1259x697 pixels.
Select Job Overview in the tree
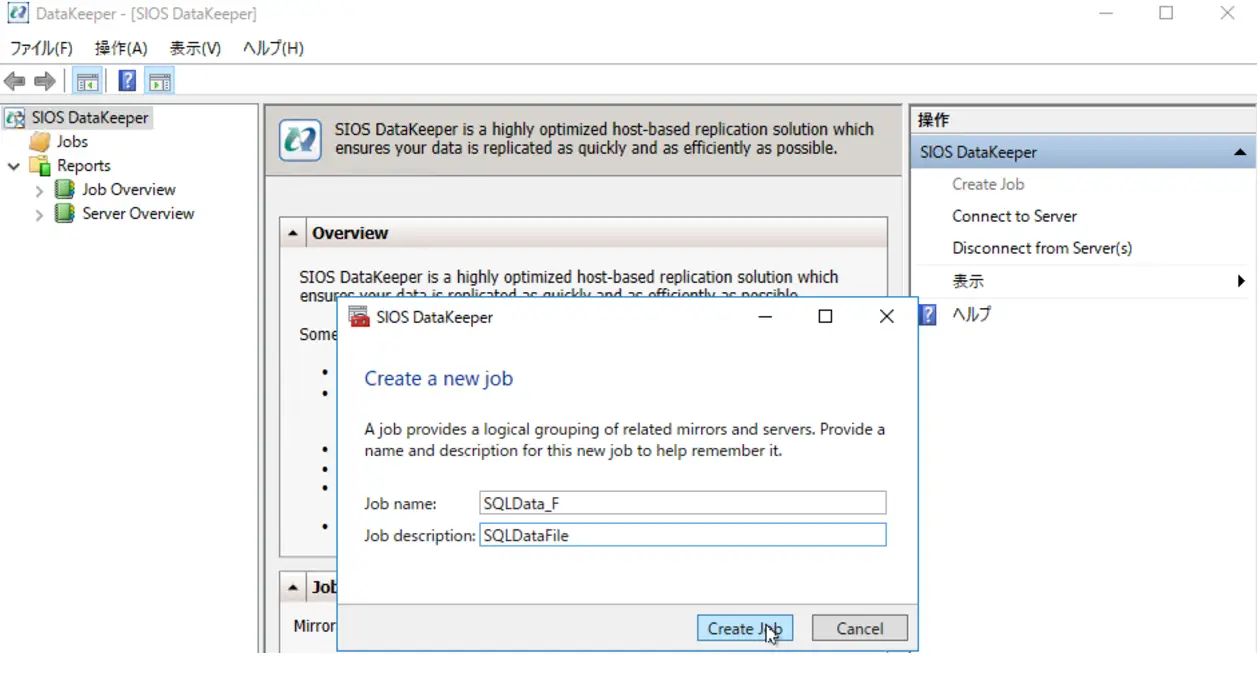coord(129,190)
